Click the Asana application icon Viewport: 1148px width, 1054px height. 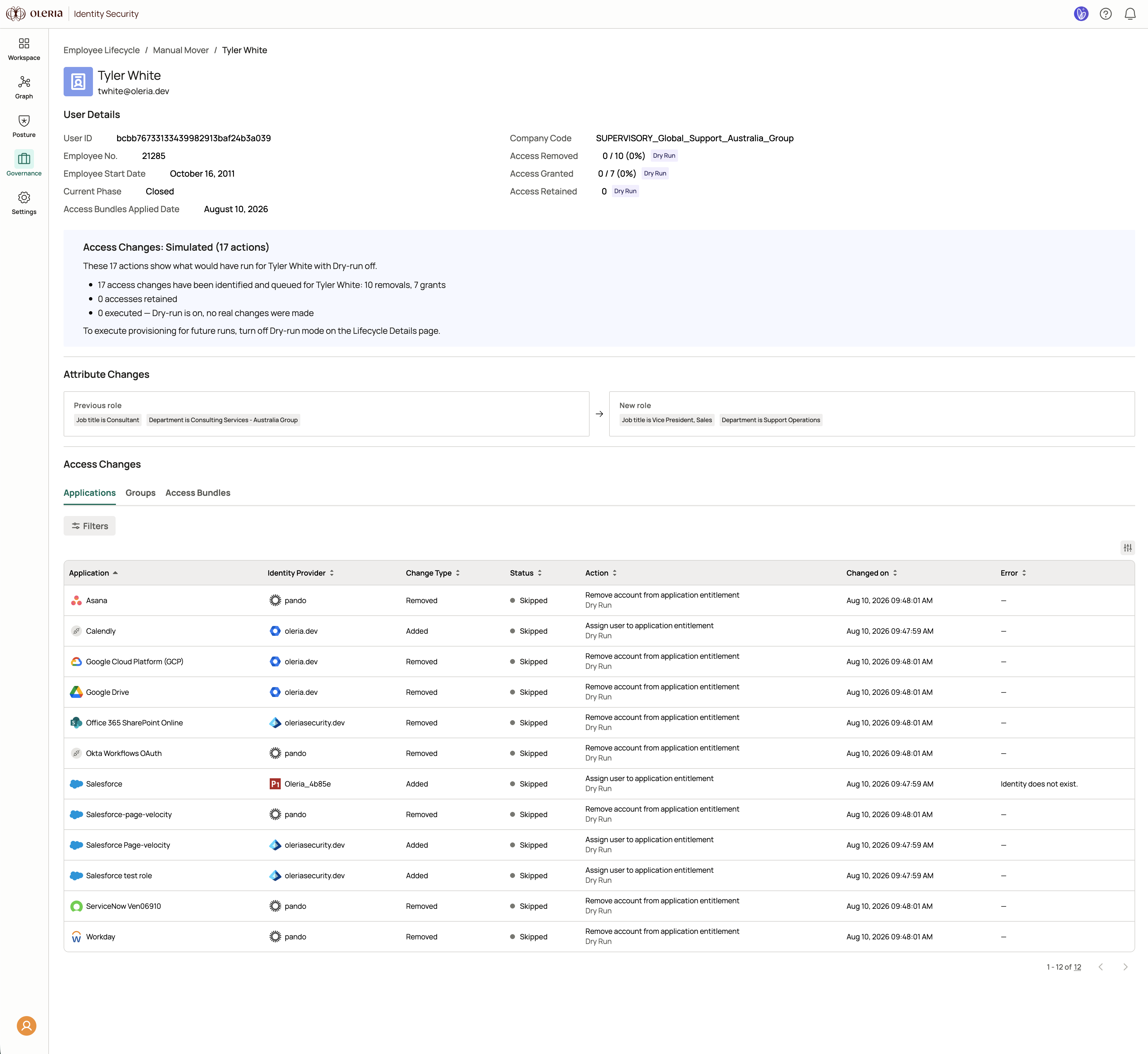pos(76,600)
